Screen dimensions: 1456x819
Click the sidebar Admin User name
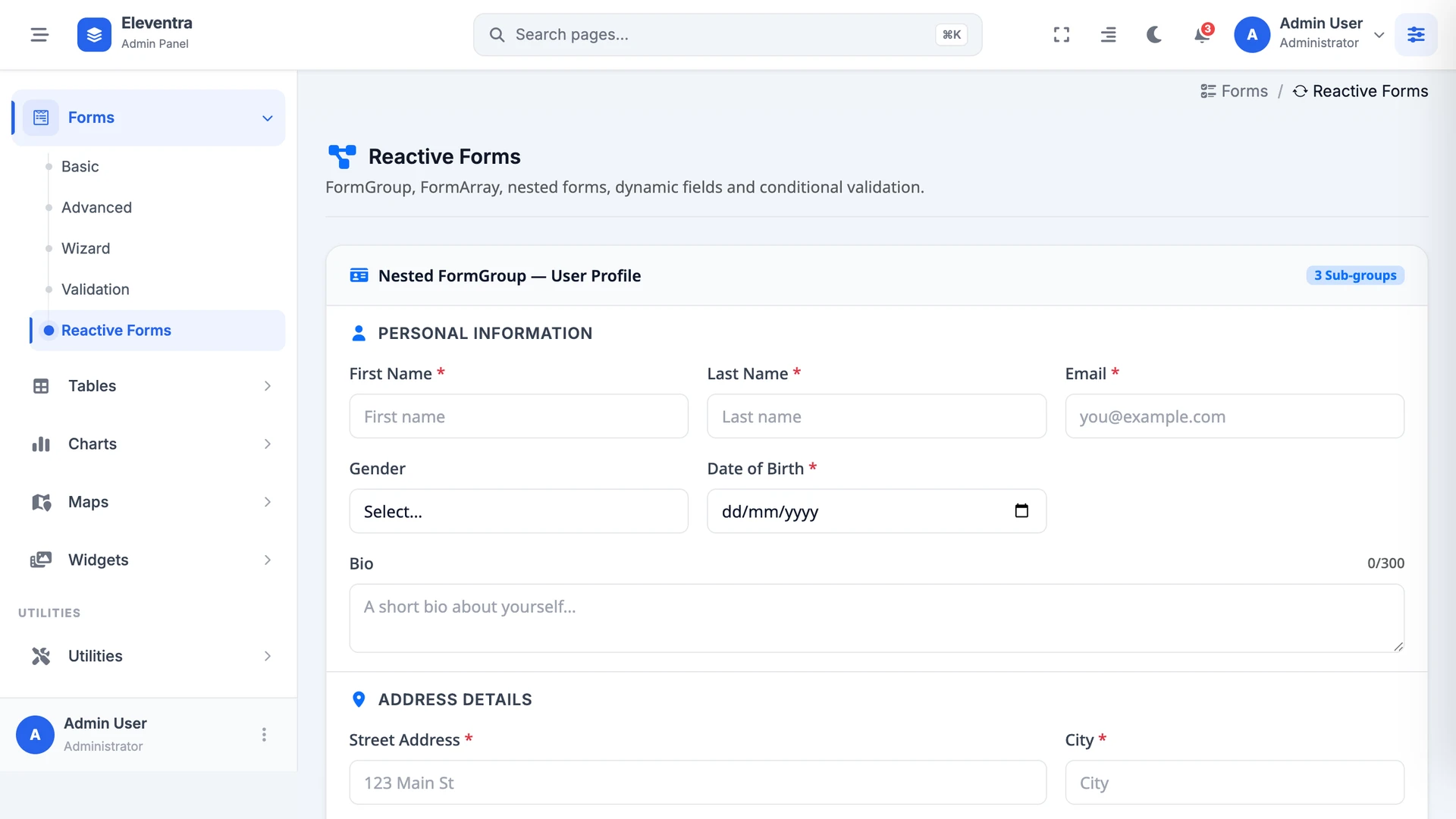point(105,723)
